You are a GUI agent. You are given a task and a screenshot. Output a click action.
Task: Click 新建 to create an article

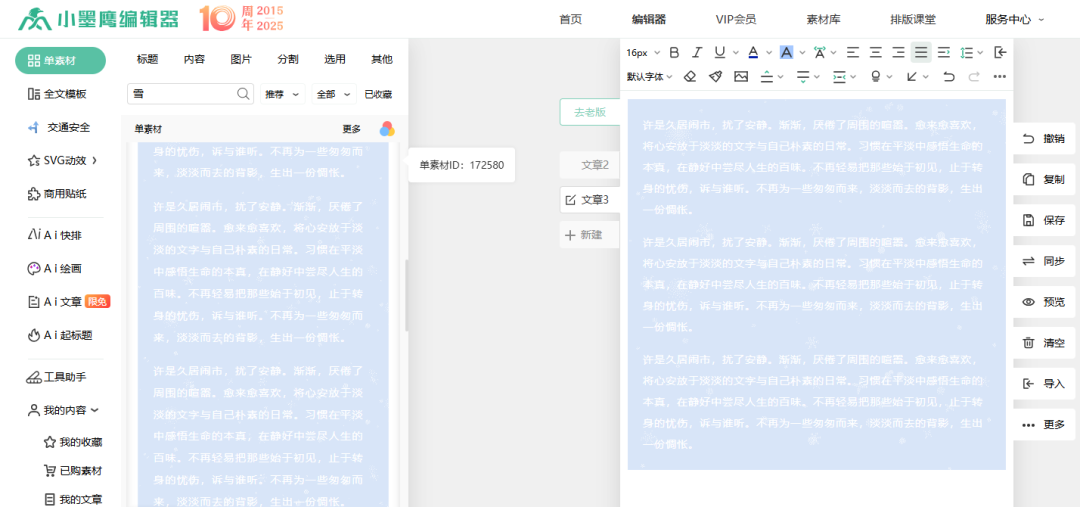point(590,235)
